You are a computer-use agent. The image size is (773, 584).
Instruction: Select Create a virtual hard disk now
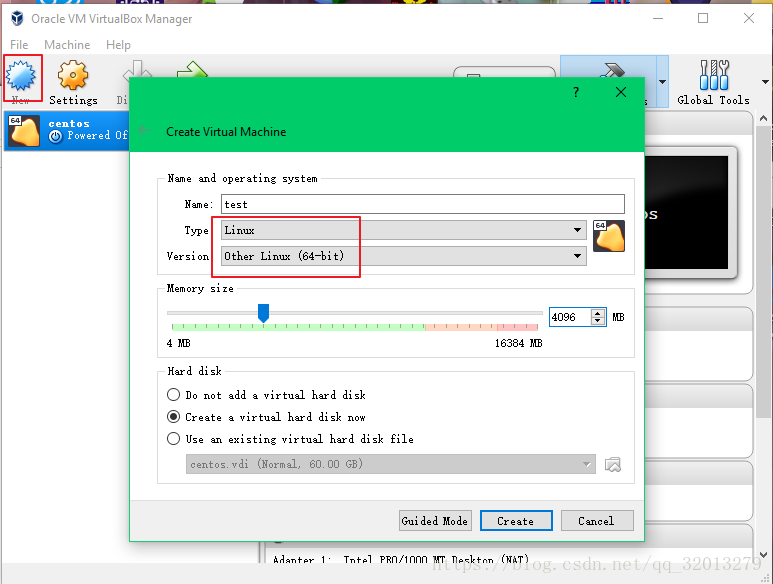(x=267, y=417)
